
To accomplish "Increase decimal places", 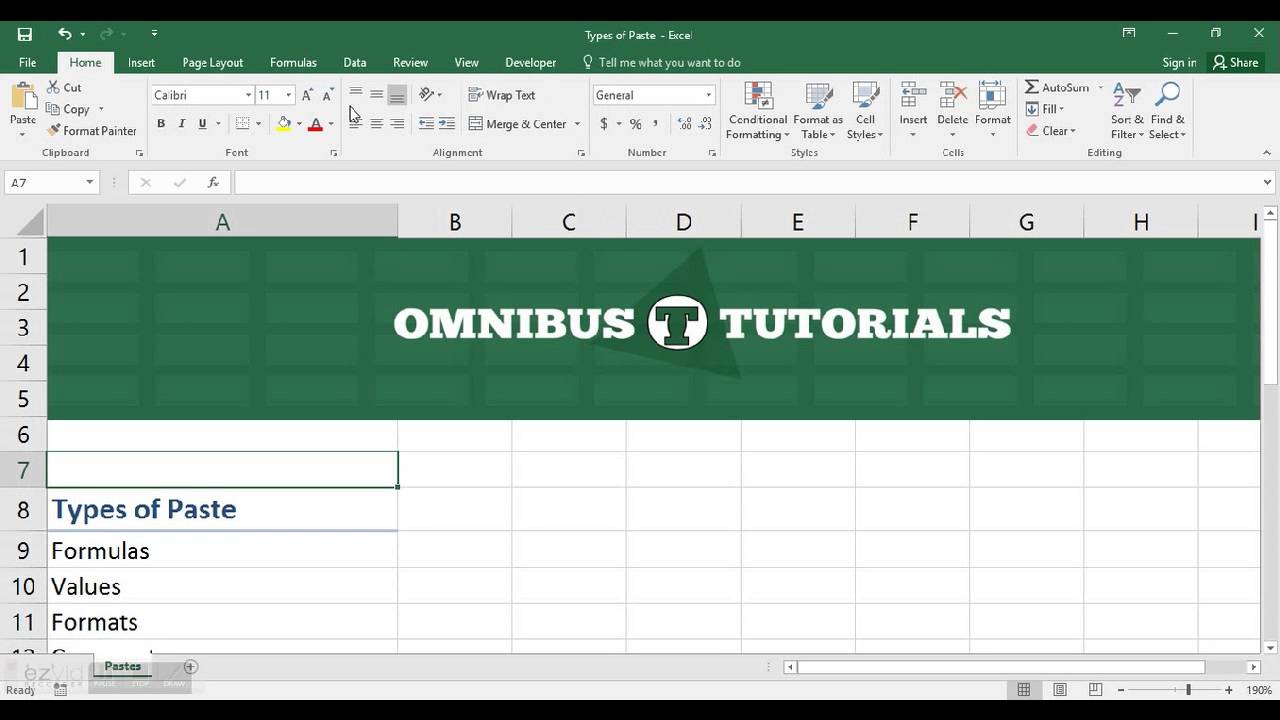I will coord(684,124).
